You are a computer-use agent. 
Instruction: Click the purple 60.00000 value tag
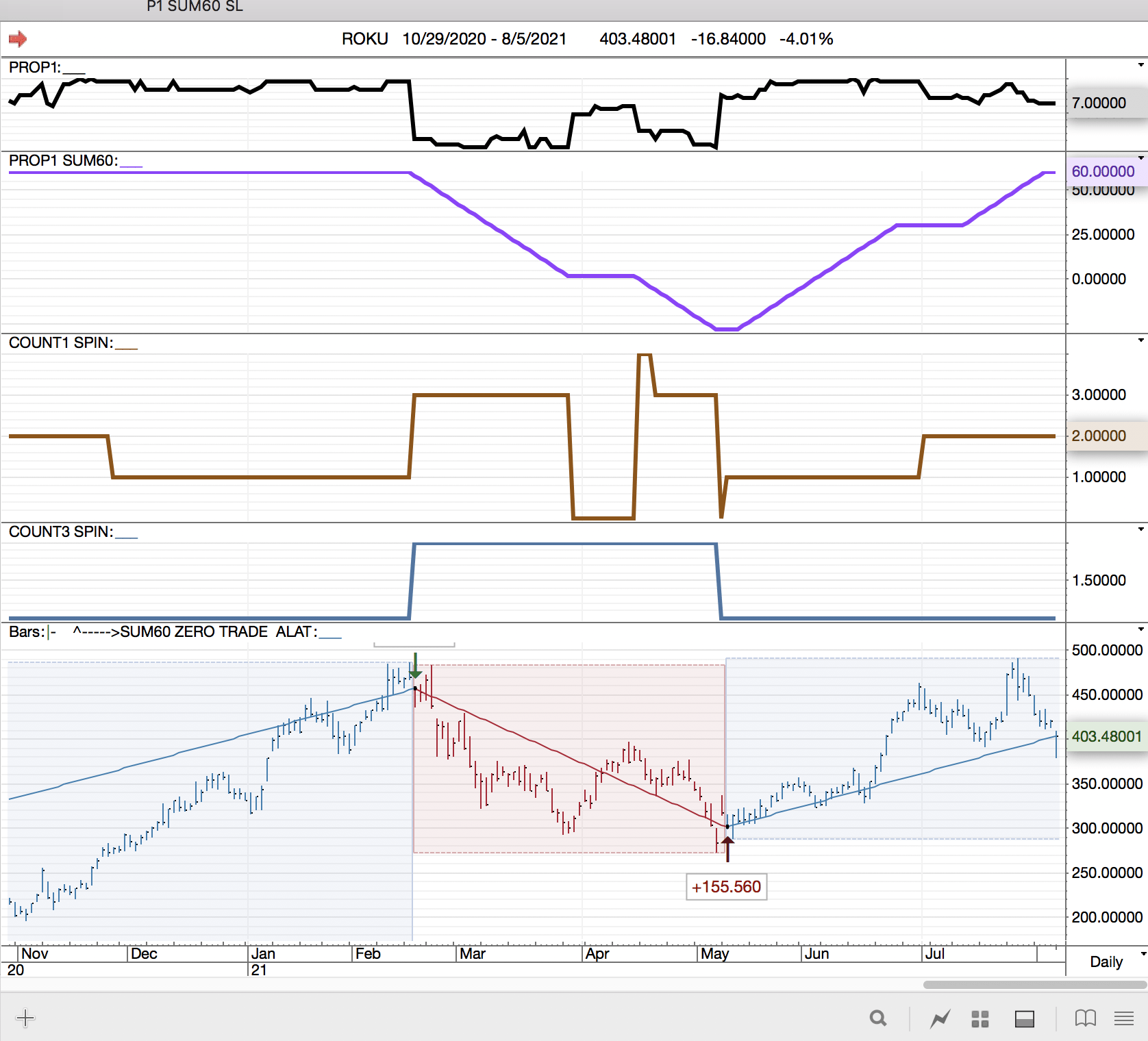click(x=1106, y=171)
